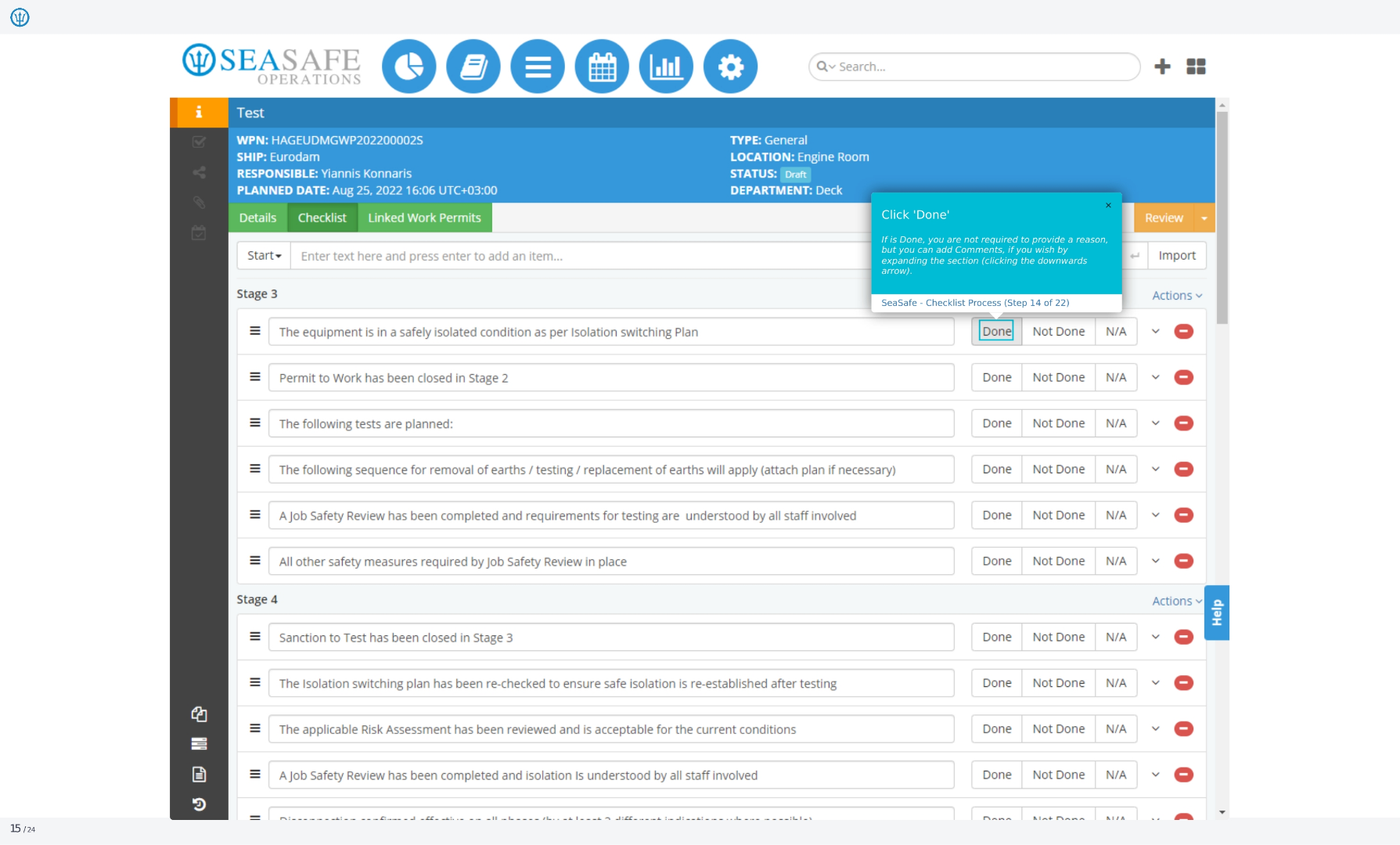Click scrollbar down arrow at bottom
The image size is (1400, 845).
point(1222,812)
